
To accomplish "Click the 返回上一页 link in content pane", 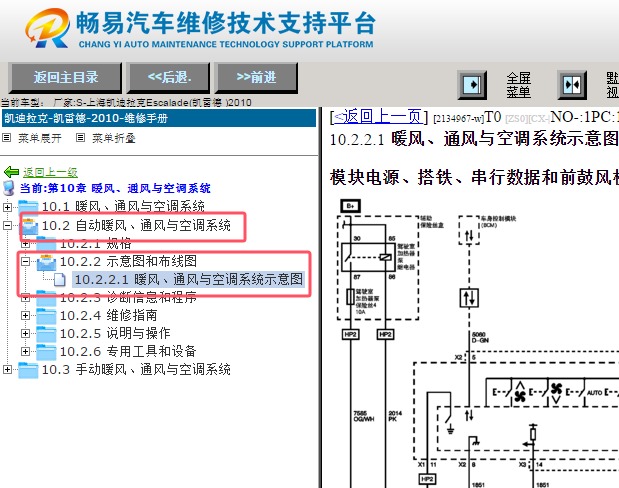I will pos(379,117).
